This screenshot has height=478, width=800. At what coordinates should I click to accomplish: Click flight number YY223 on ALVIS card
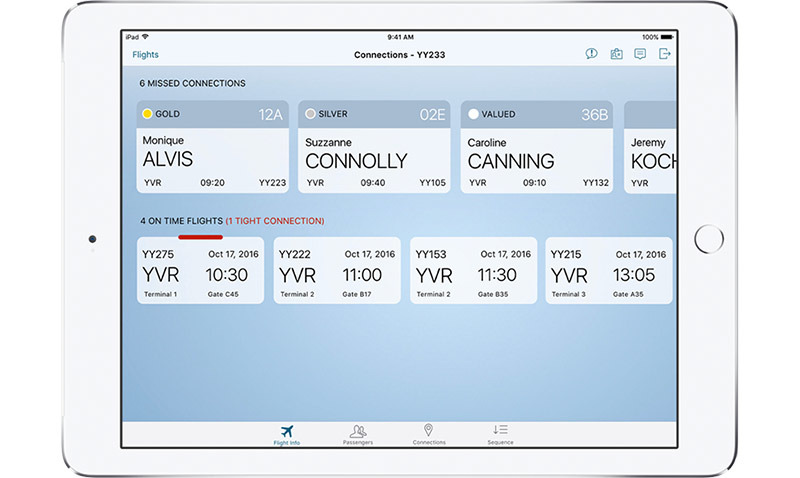click(x=272, y=183)
